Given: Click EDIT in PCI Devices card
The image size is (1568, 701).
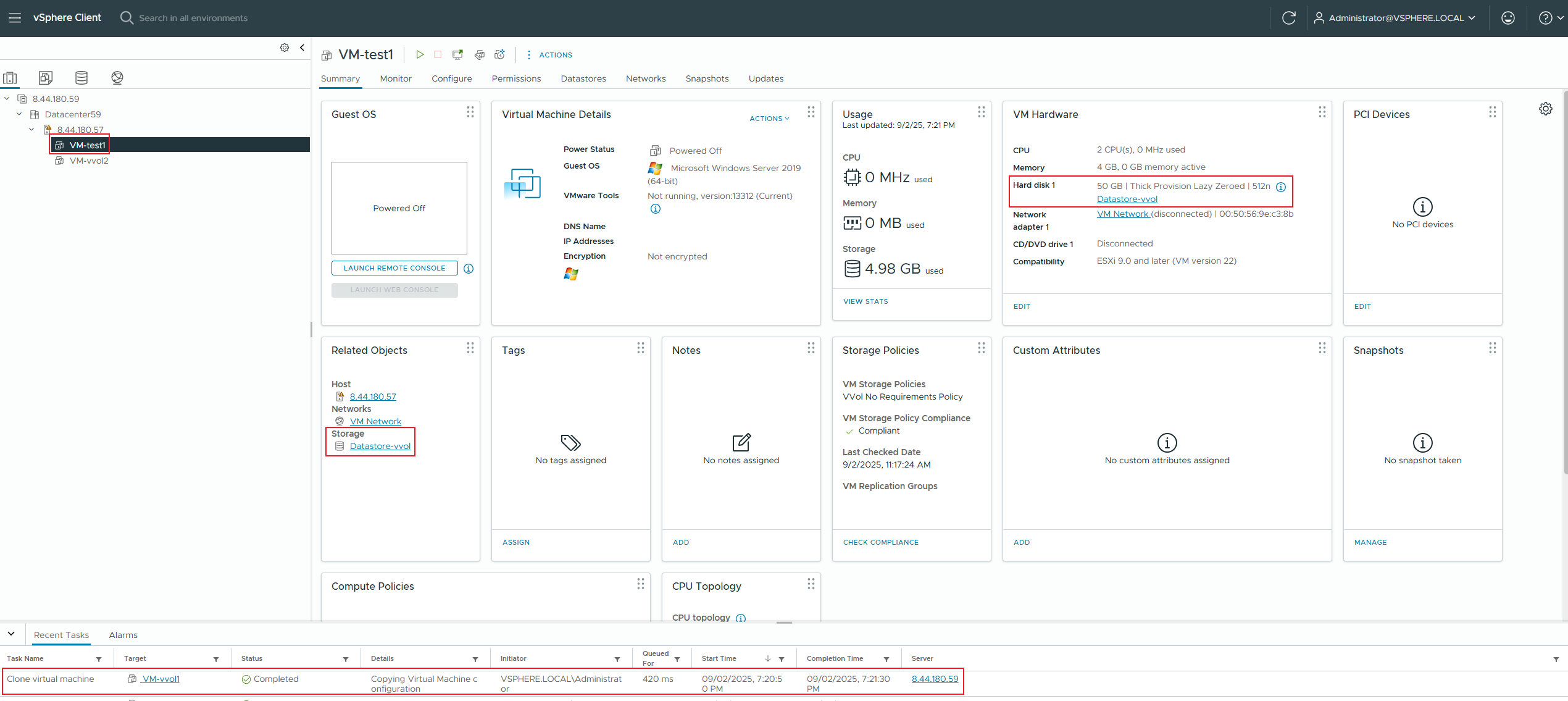Looking at the screenshot, I should (1362, 307).
